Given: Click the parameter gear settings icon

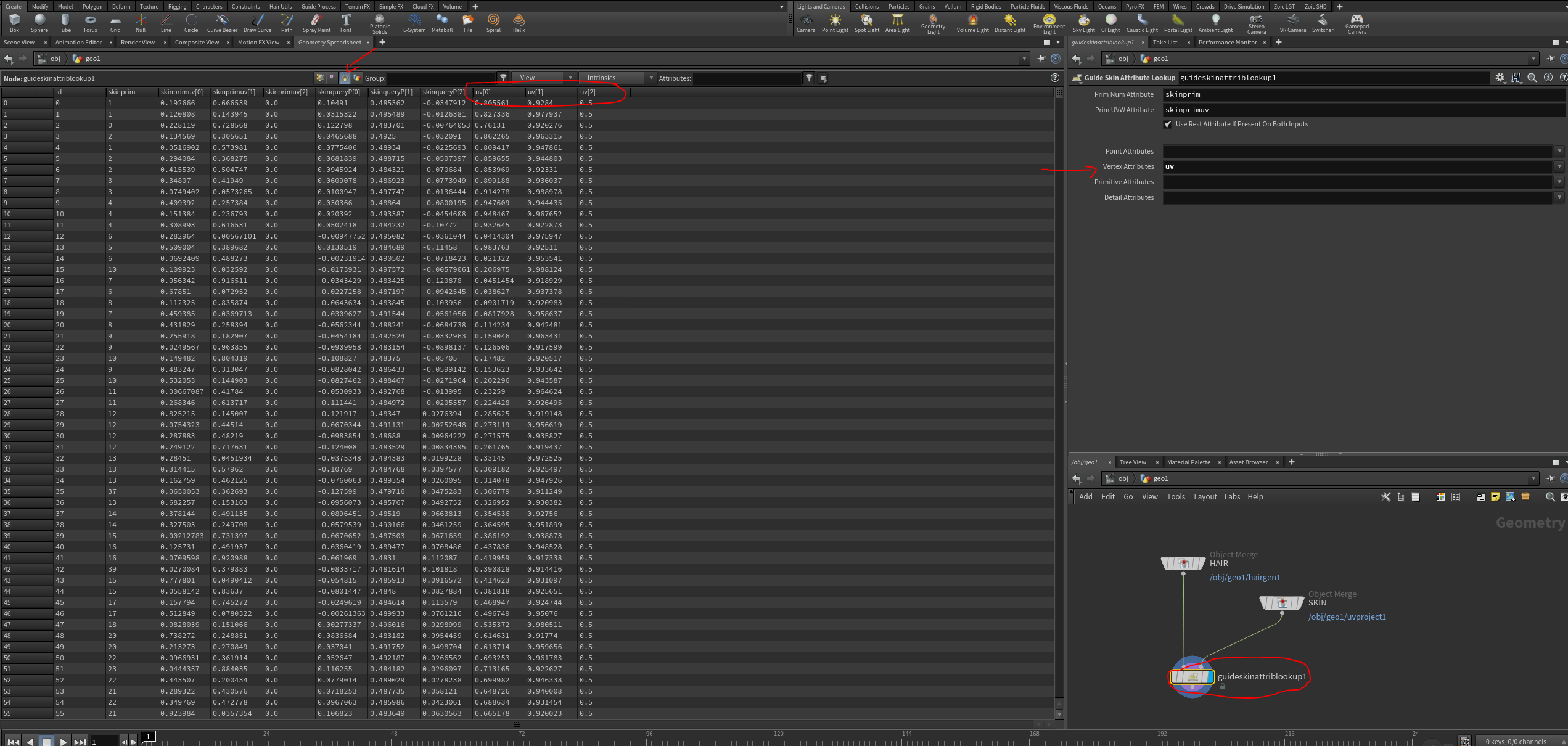Looking at the screenshot, I should [x=1500, y=78].
